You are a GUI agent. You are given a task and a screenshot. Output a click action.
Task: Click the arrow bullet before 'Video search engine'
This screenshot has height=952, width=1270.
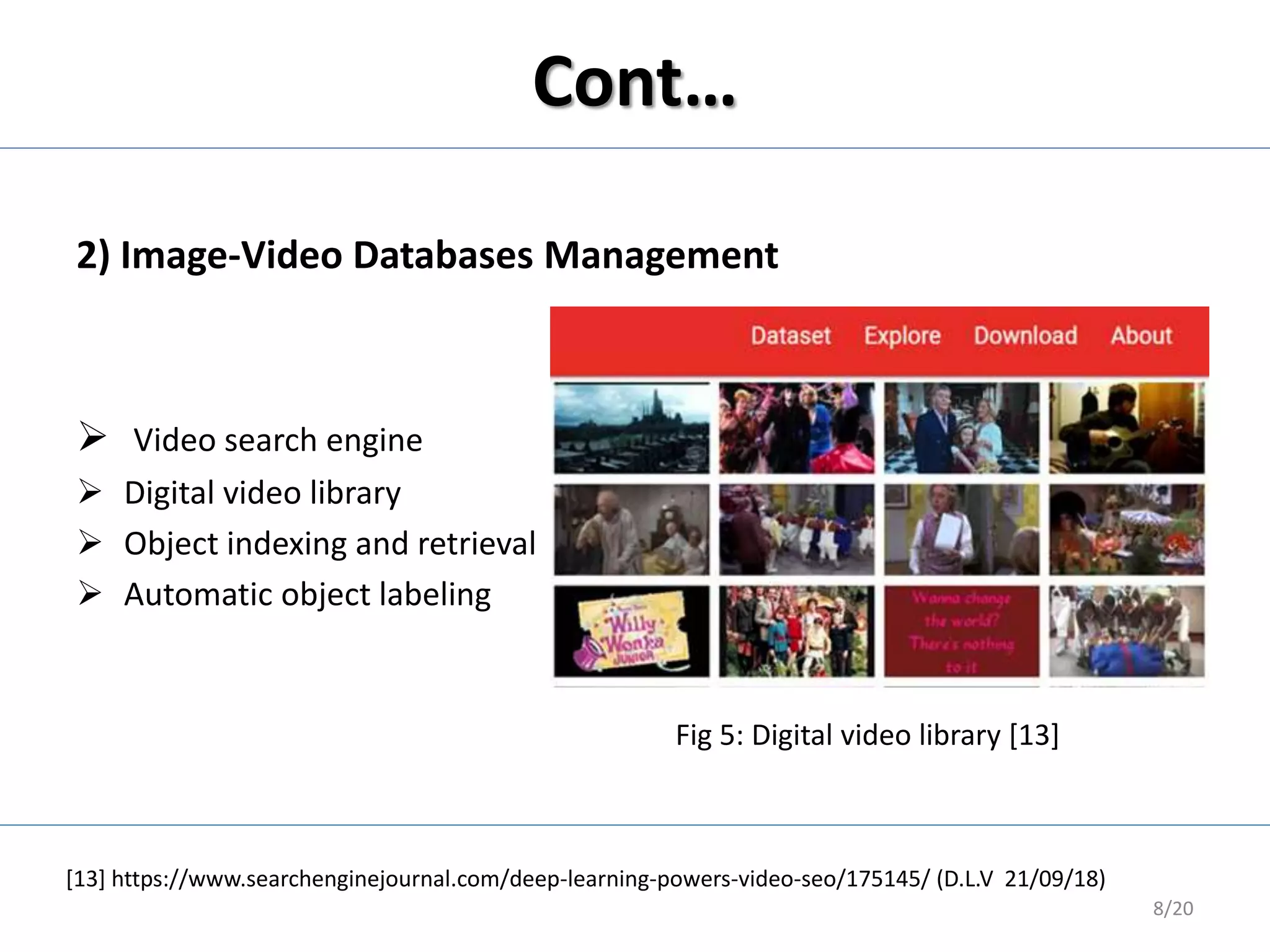(92, 436)
